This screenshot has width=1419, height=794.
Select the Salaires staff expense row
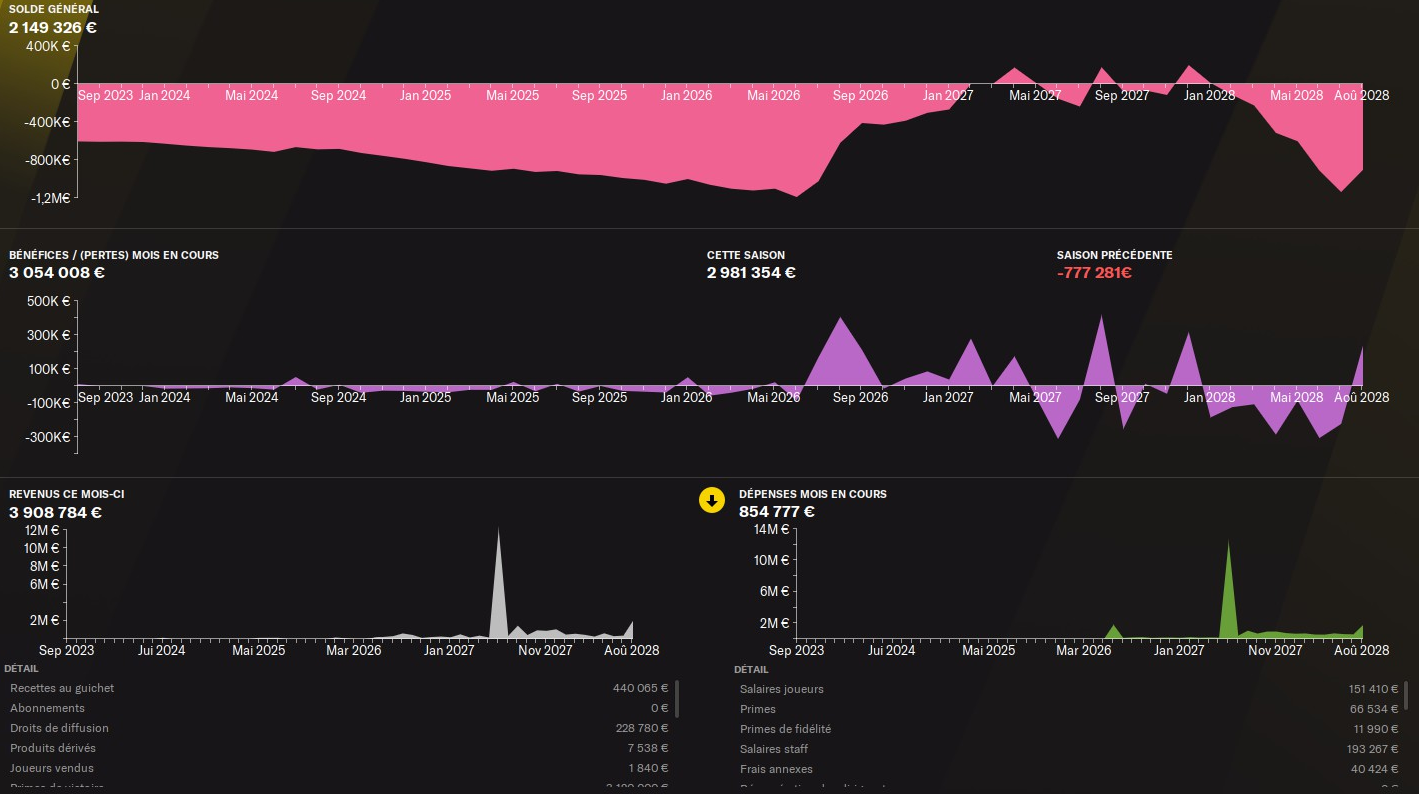pos(1068,749)
